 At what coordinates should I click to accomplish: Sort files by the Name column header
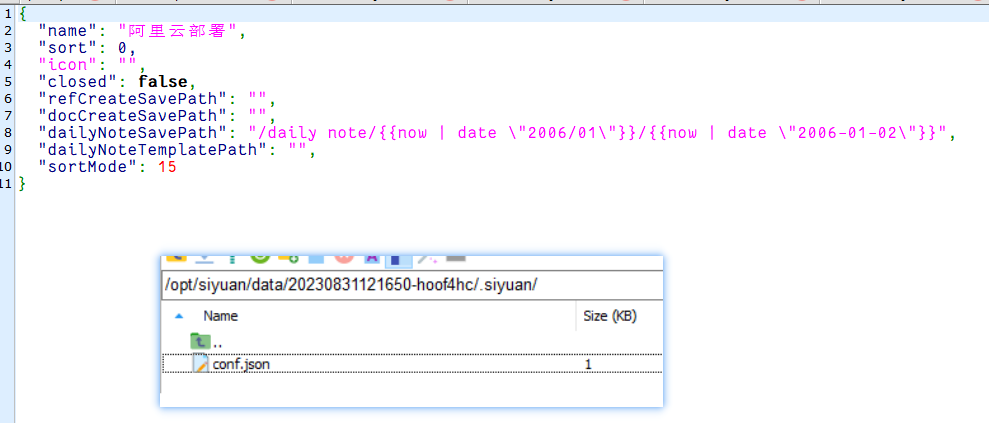coord(220,316)
